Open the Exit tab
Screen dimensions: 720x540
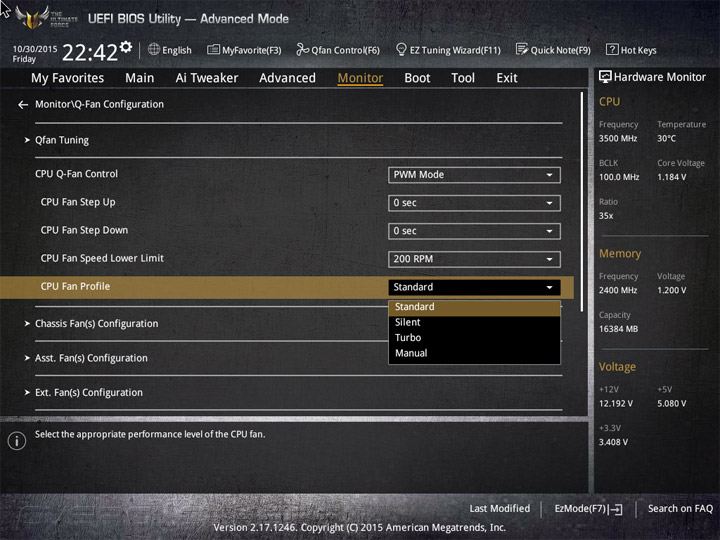(x=506, y=78)
